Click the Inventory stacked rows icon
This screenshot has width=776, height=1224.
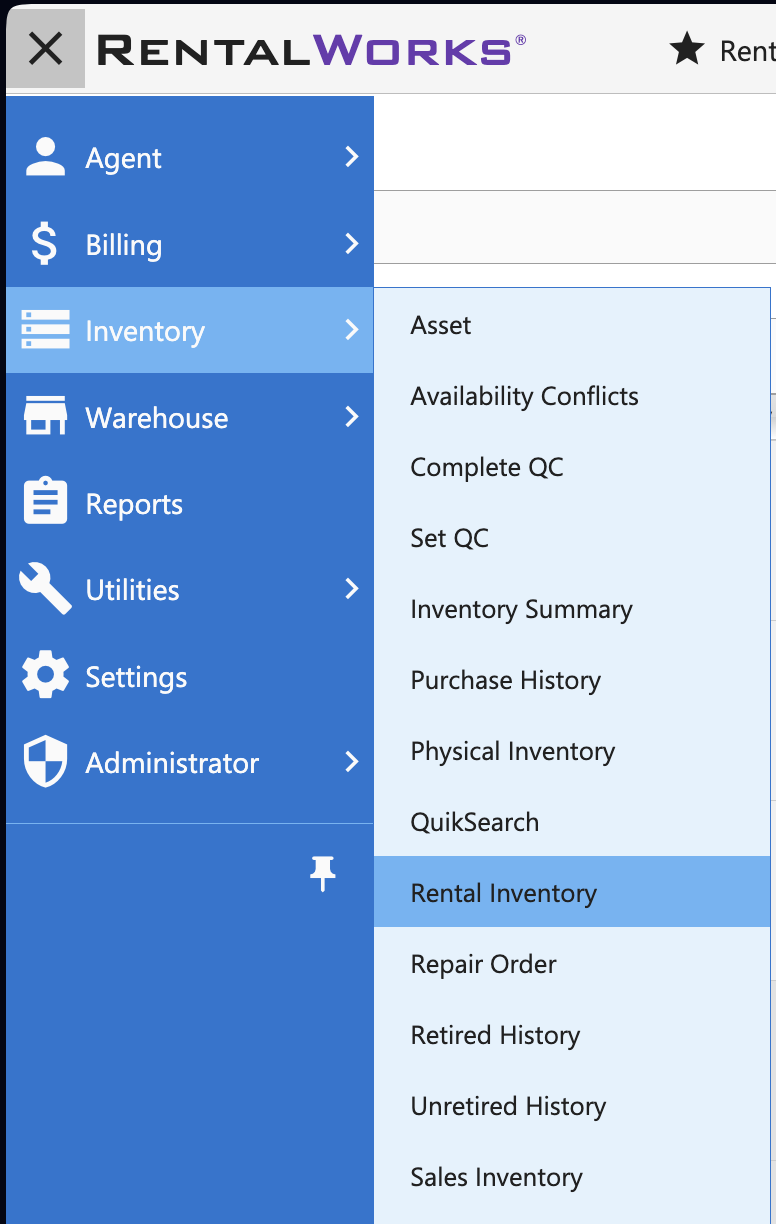46,330
